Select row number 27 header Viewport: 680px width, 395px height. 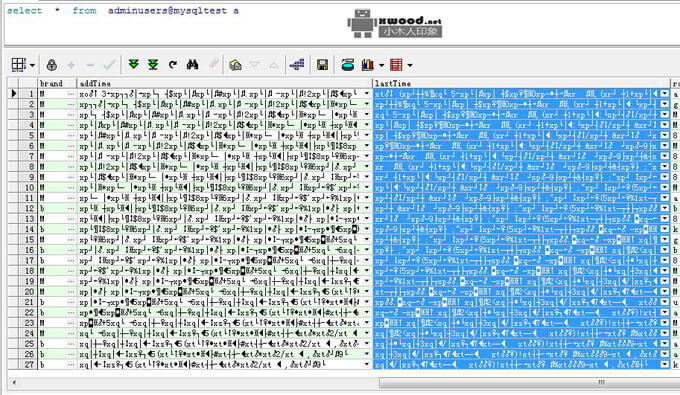click(28, 364)
